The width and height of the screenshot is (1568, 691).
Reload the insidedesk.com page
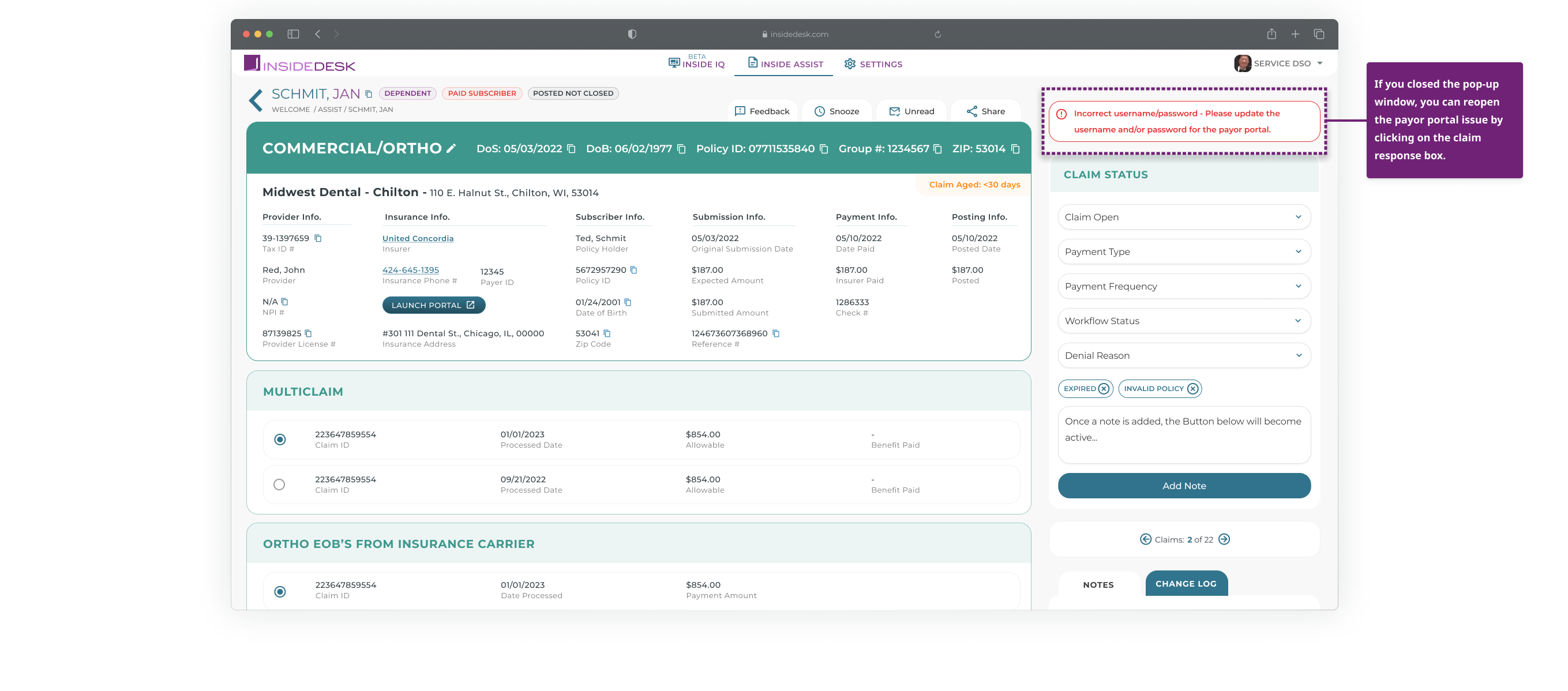937,34
